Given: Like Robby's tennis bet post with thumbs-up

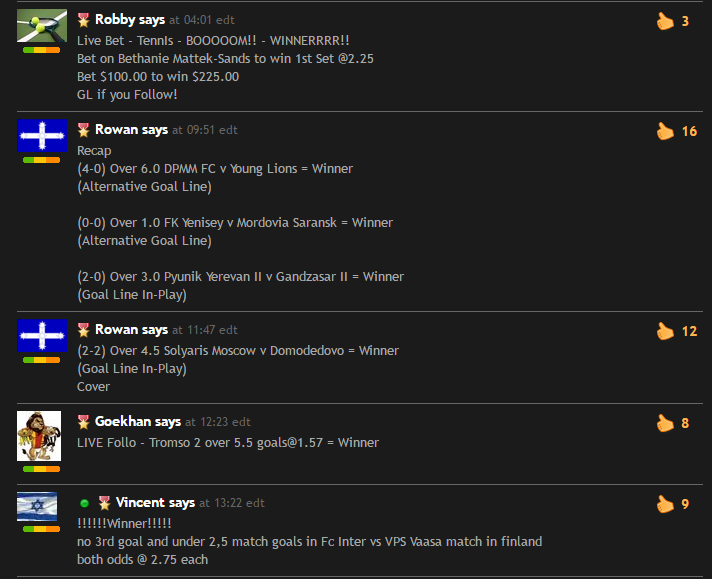Looking at the screenshot, I should pyautogui.click(x=665, y=21).
